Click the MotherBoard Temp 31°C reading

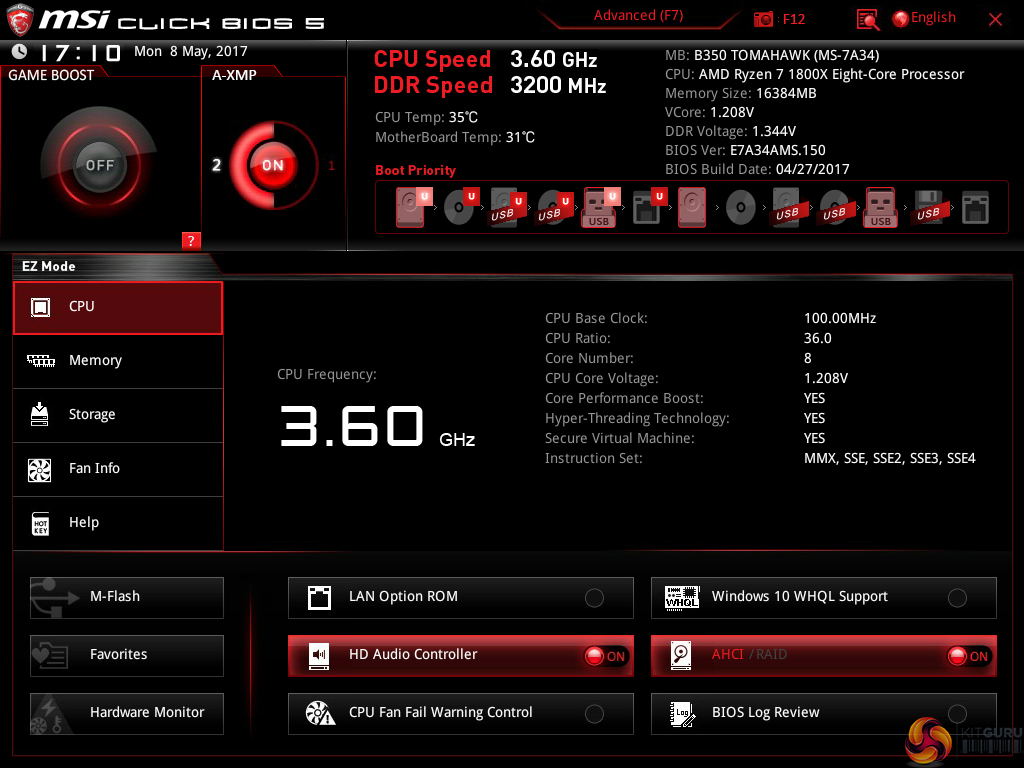point(455,138)
